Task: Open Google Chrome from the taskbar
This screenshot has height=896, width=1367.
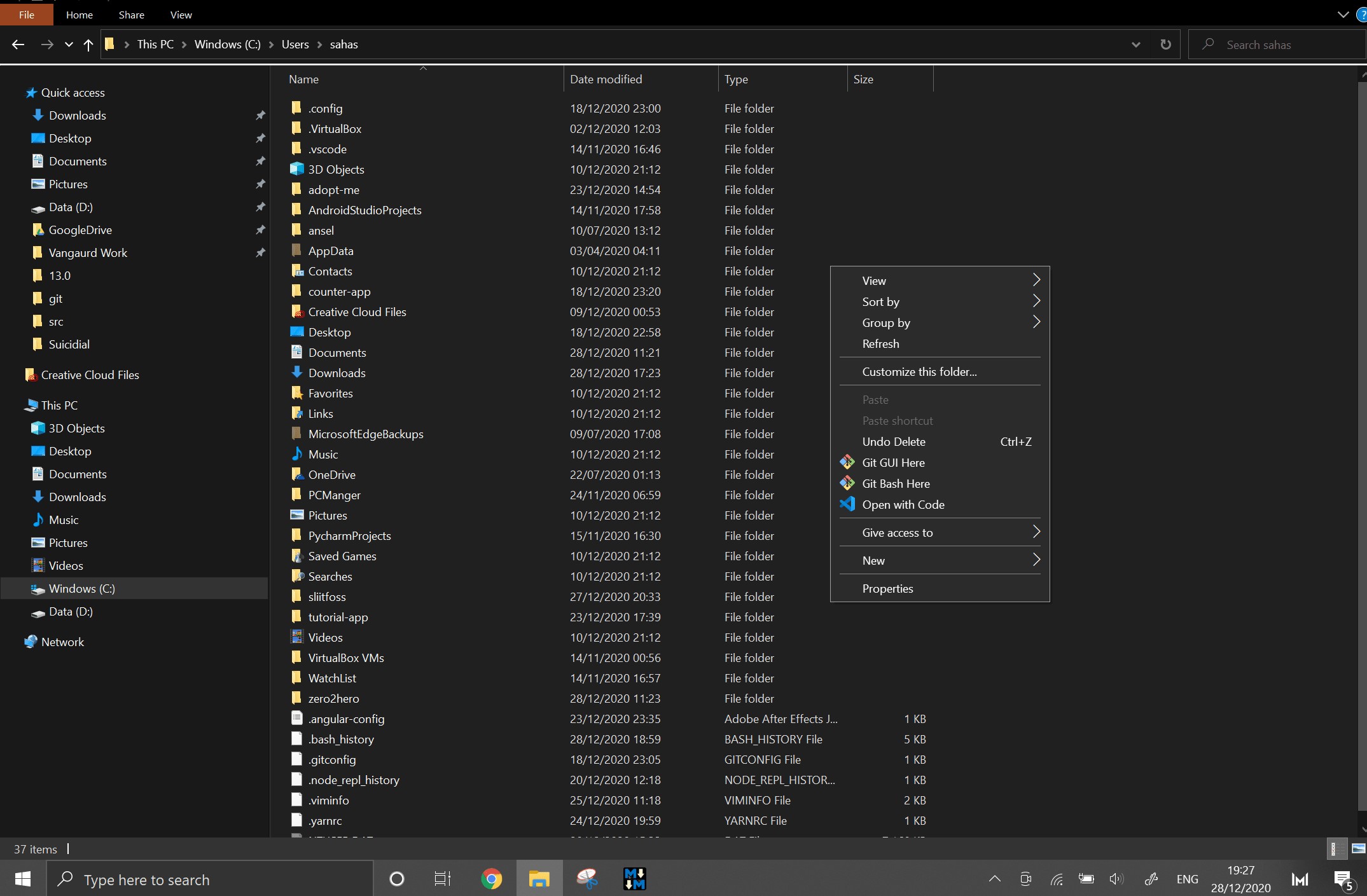Action: coord(491,879)
